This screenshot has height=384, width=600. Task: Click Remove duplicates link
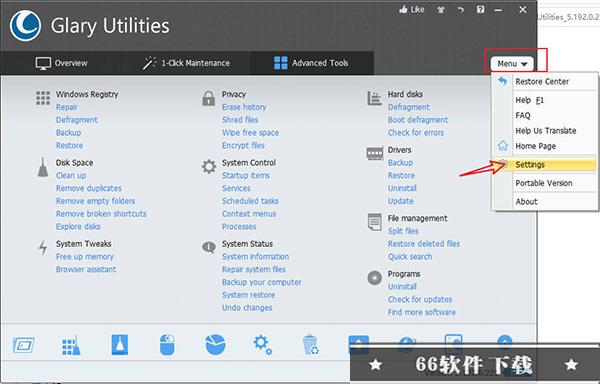coord(88,188)
